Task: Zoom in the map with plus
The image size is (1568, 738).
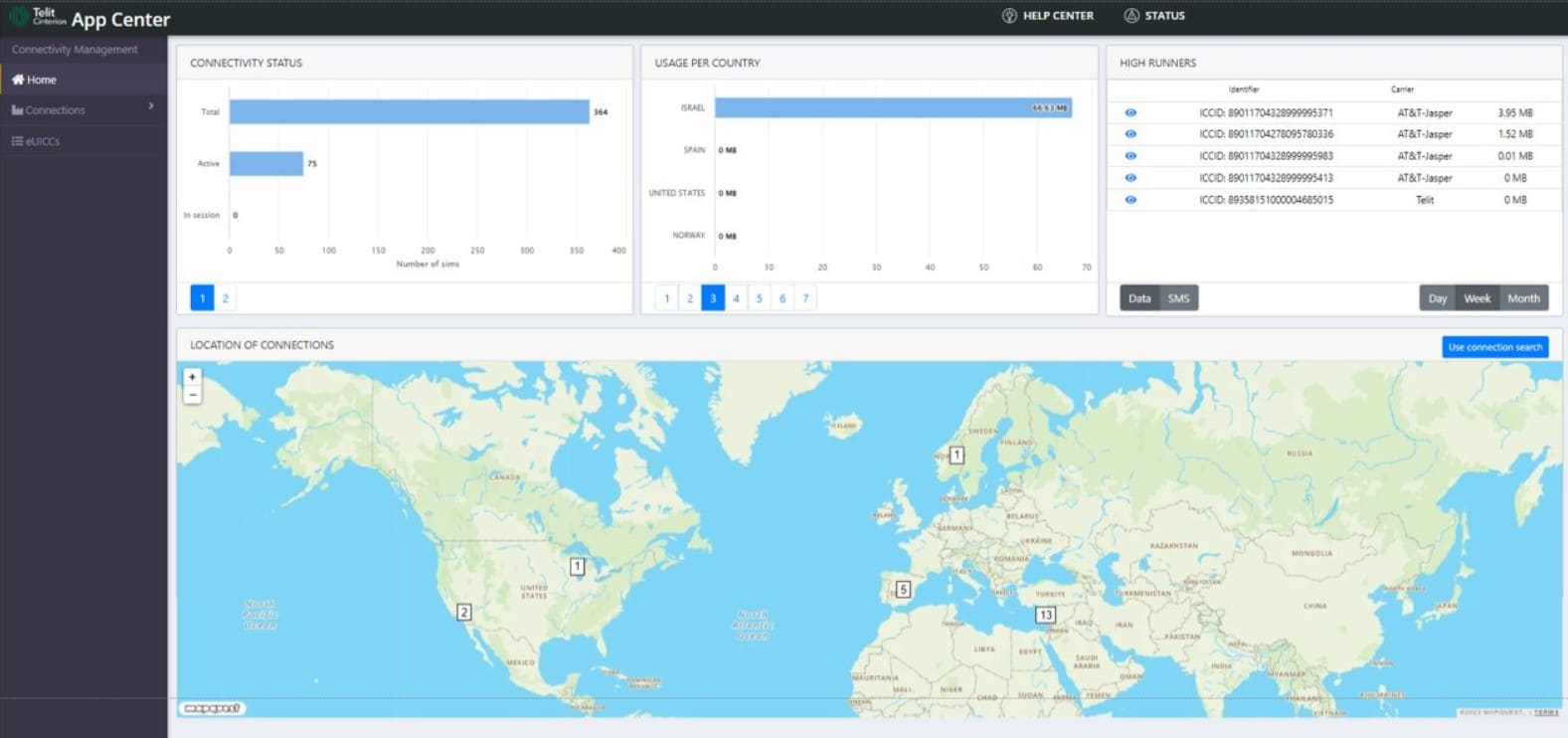Action: [x=193, y=377]
